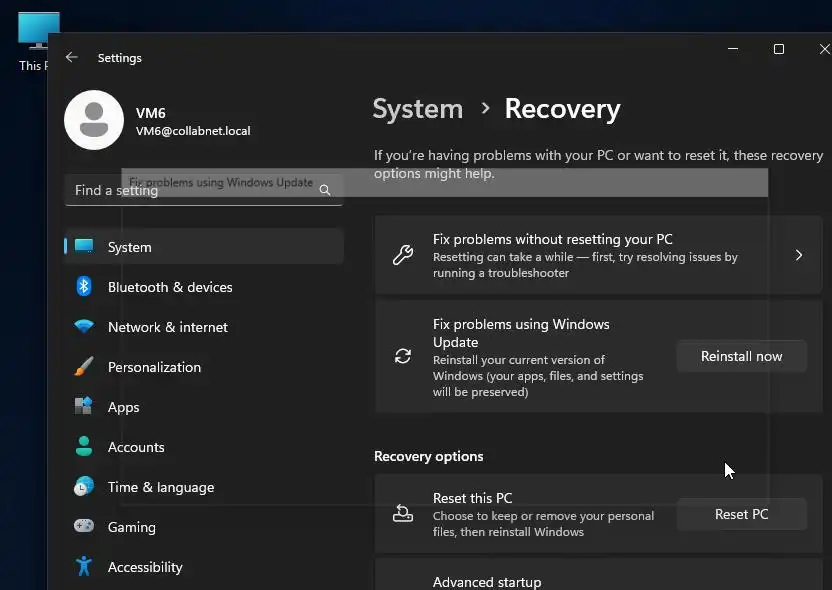Open Bluetooth & devices settings
The image size is (832, 590).
pos(204,287)
